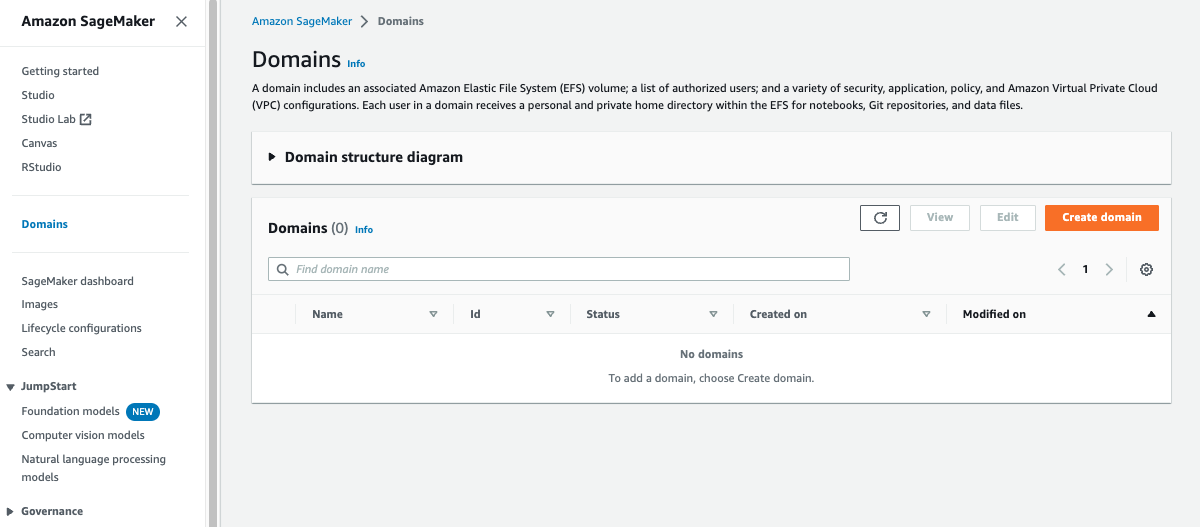Go to next page arrow
This screenshot has height=527, width=1200.
1109,269
